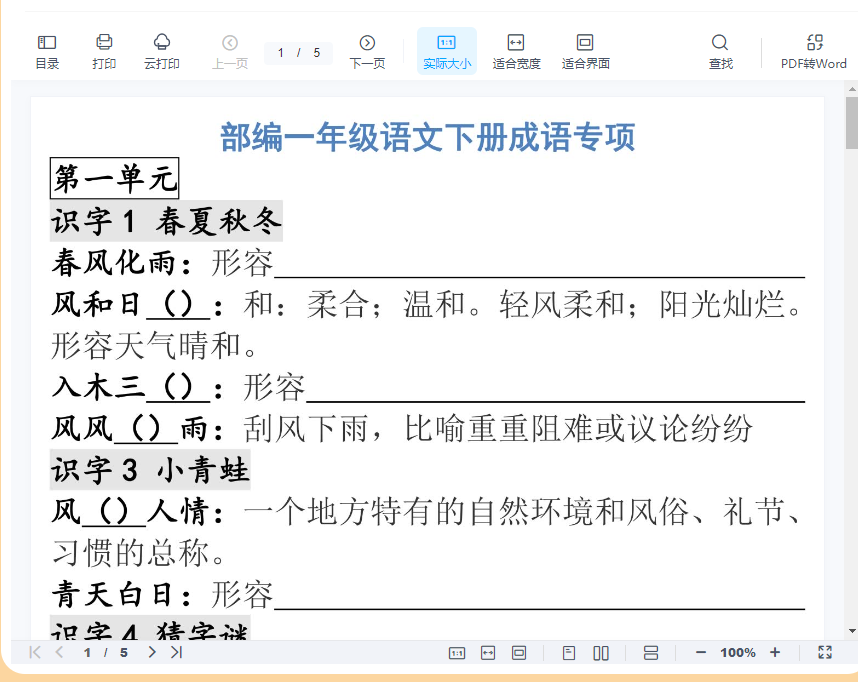Image resolution: width=858 pixels, height=682 pixels.
Task: Jump to the last page in status bar
Action: (176, 652)
